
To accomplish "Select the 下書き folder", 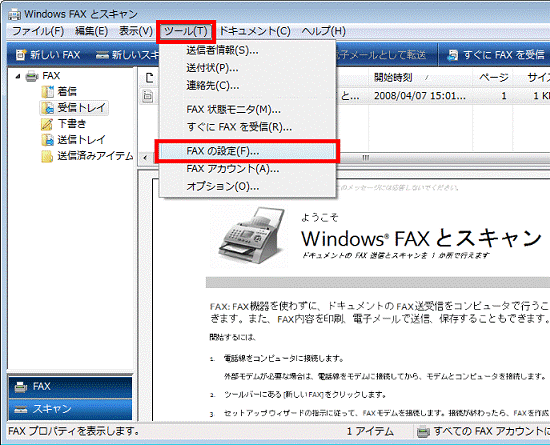I will (x=72, y=124).
